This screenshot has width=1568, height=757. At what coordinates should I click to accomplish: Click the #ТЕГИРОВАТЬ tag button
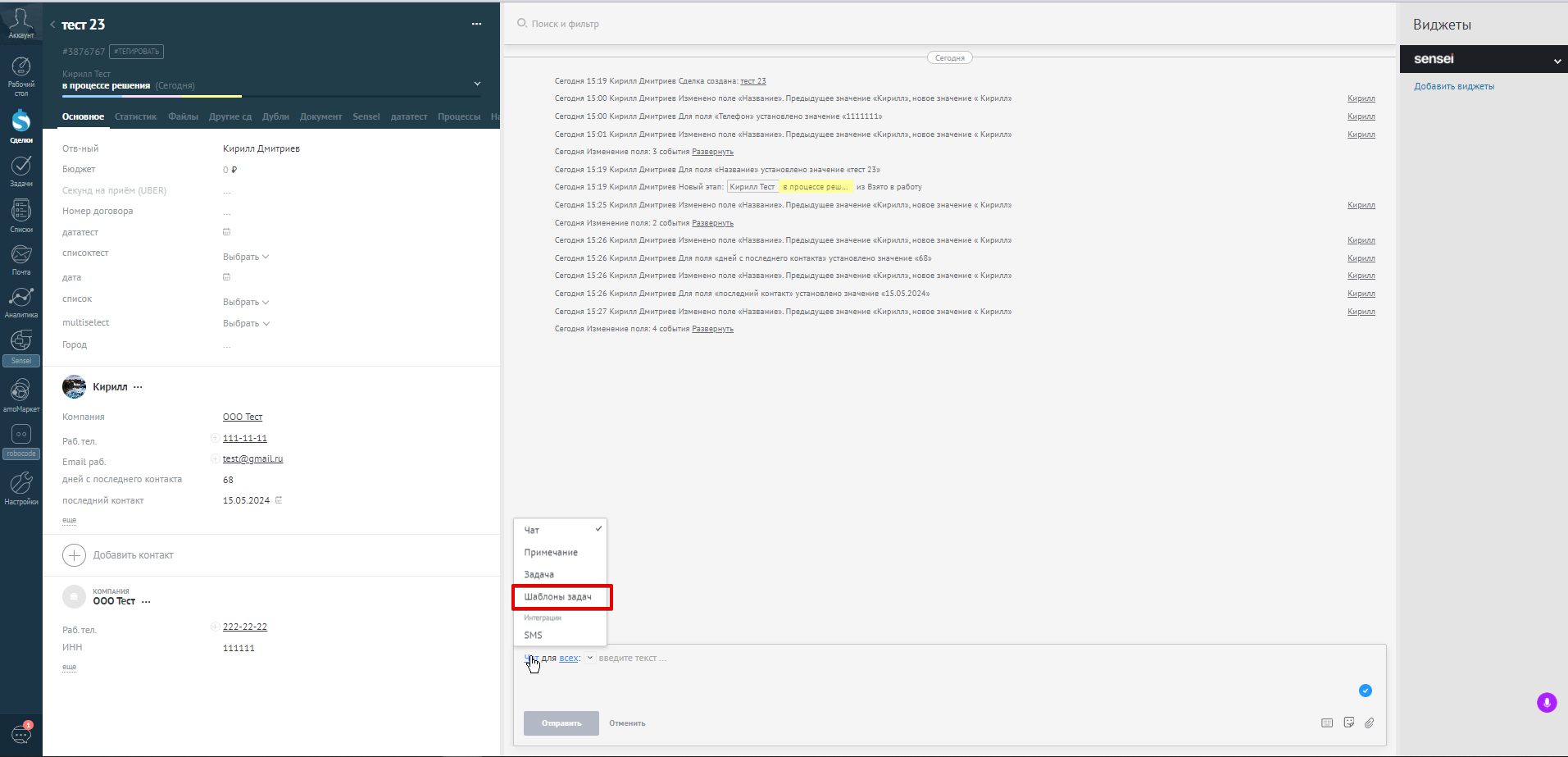click(x=136, y=52)
